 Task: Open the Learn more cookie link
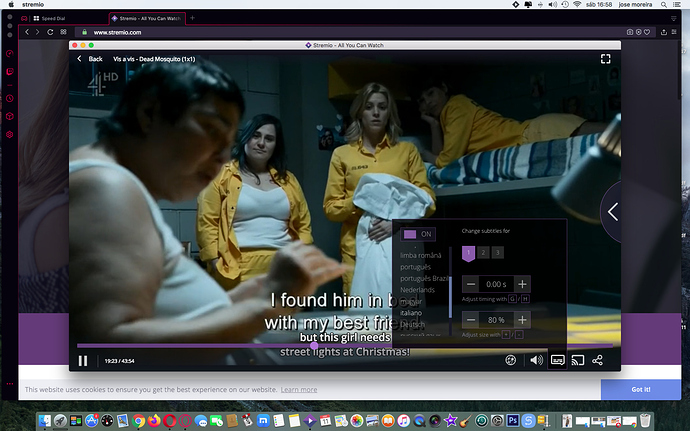[299, 390]
